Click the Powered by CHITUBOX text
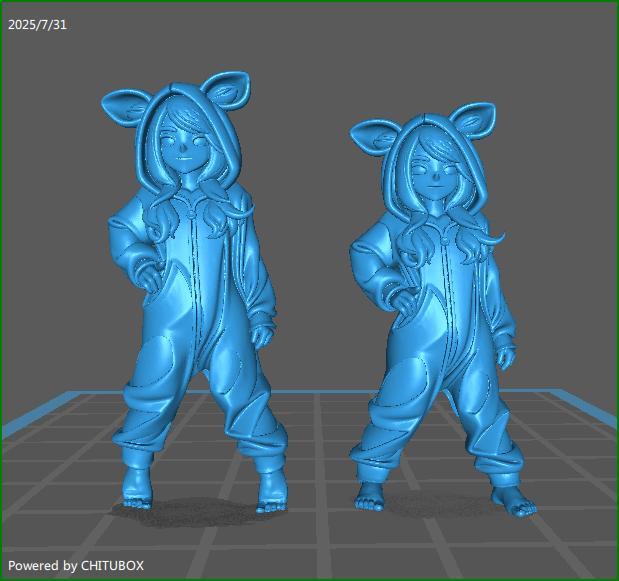619x581 pixels. [x=76, y=566]
